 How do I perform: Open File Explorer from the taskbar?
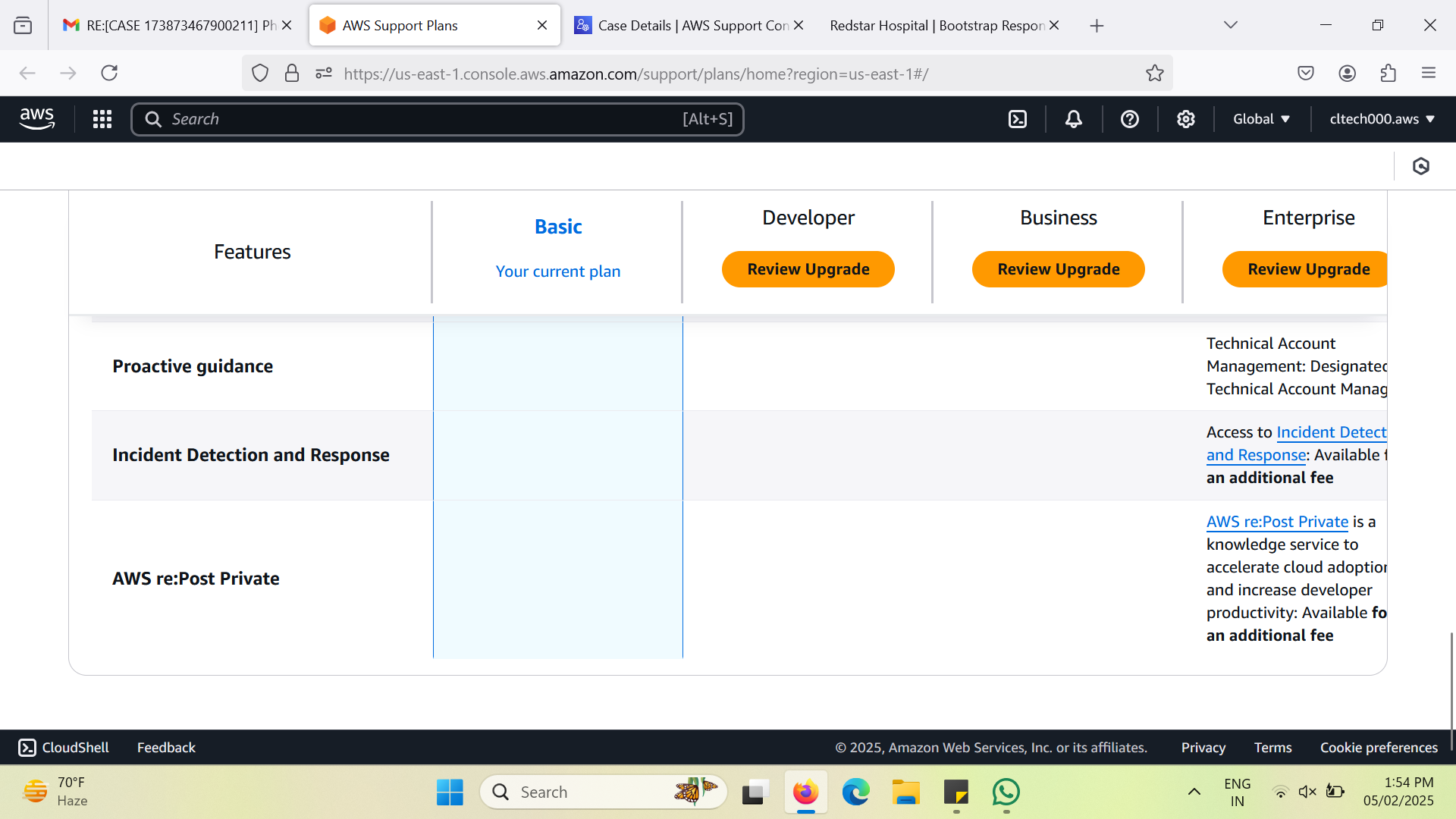[x=905, y=792]
